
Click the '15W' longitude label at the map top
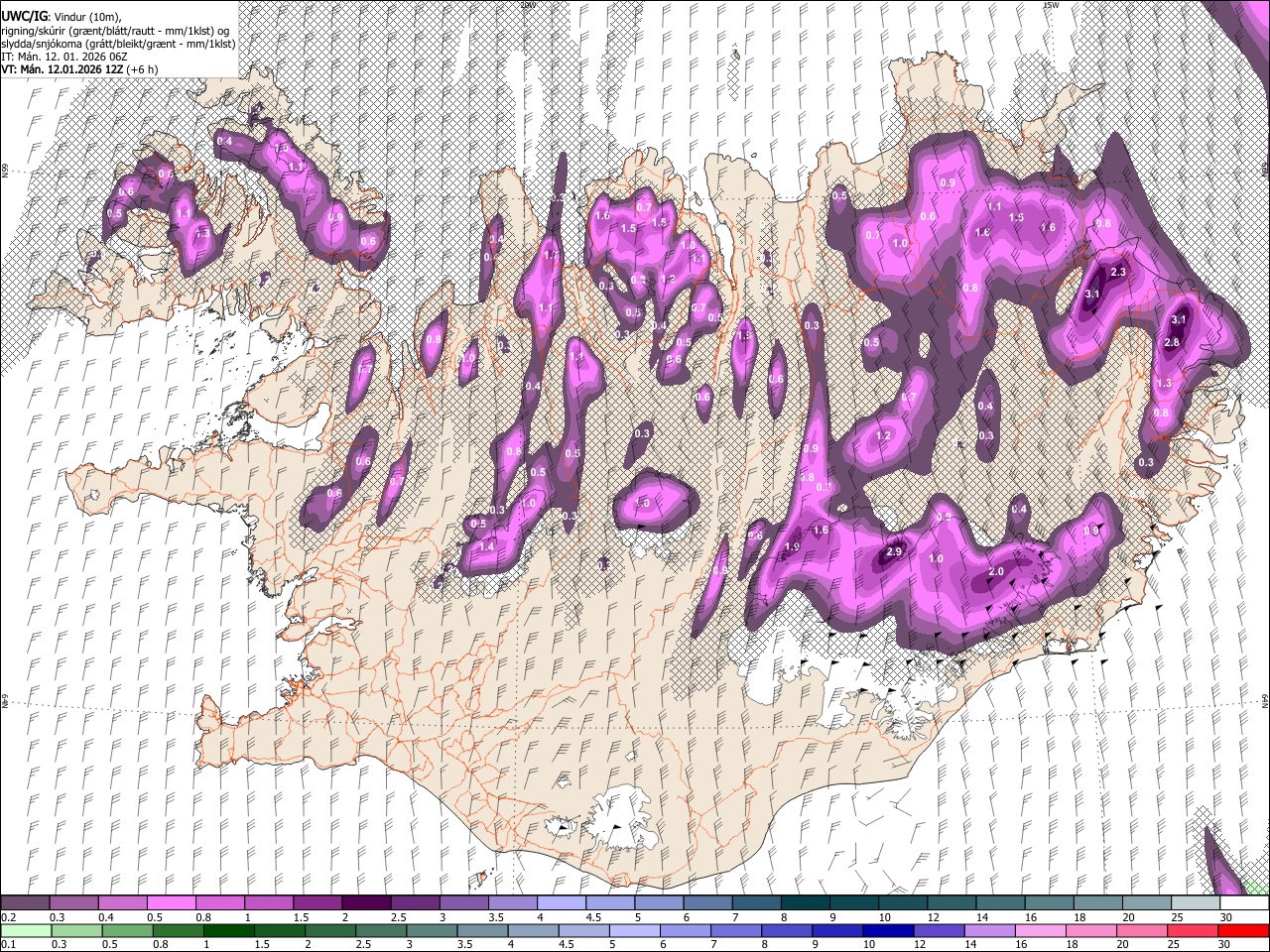(x=1051, y=4)
